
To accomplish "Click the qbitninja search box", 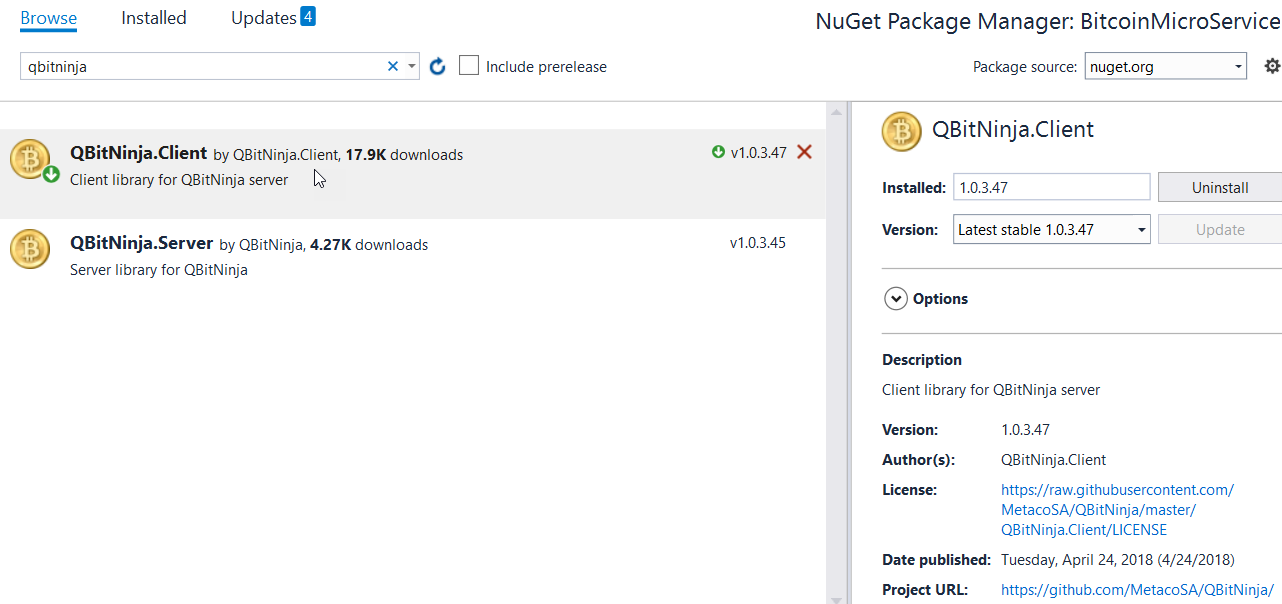I will click(x=203, y=67).
